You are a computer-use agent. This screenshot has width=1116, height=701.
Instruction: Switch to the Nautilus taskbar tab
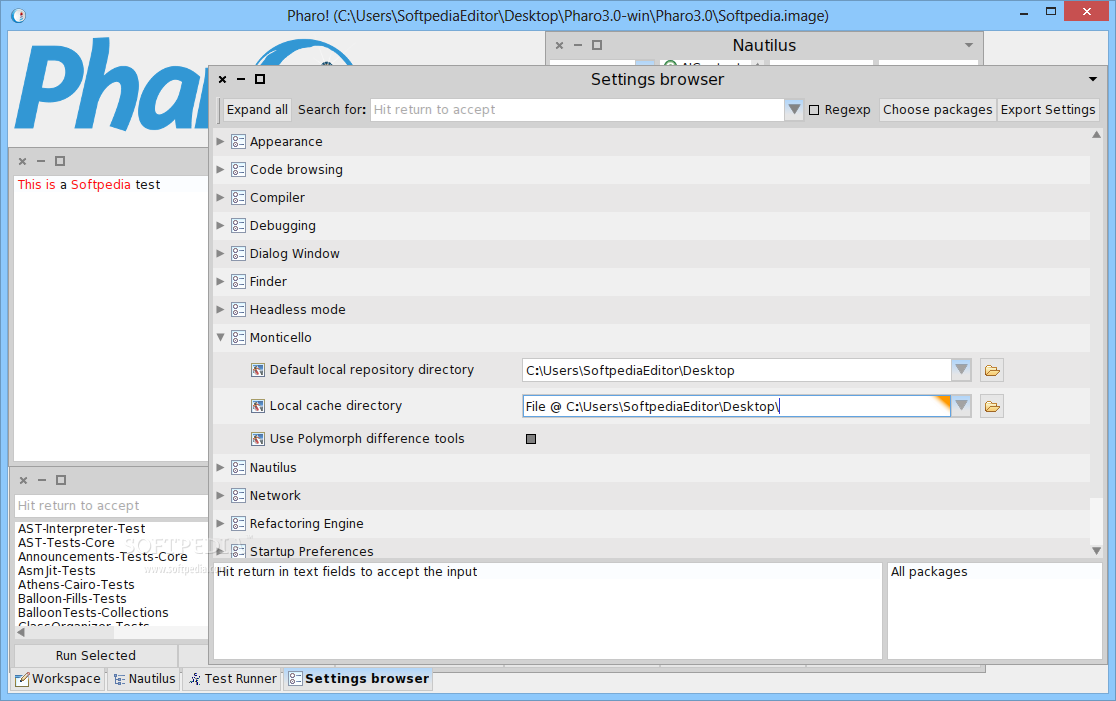[x=143, y=679]
